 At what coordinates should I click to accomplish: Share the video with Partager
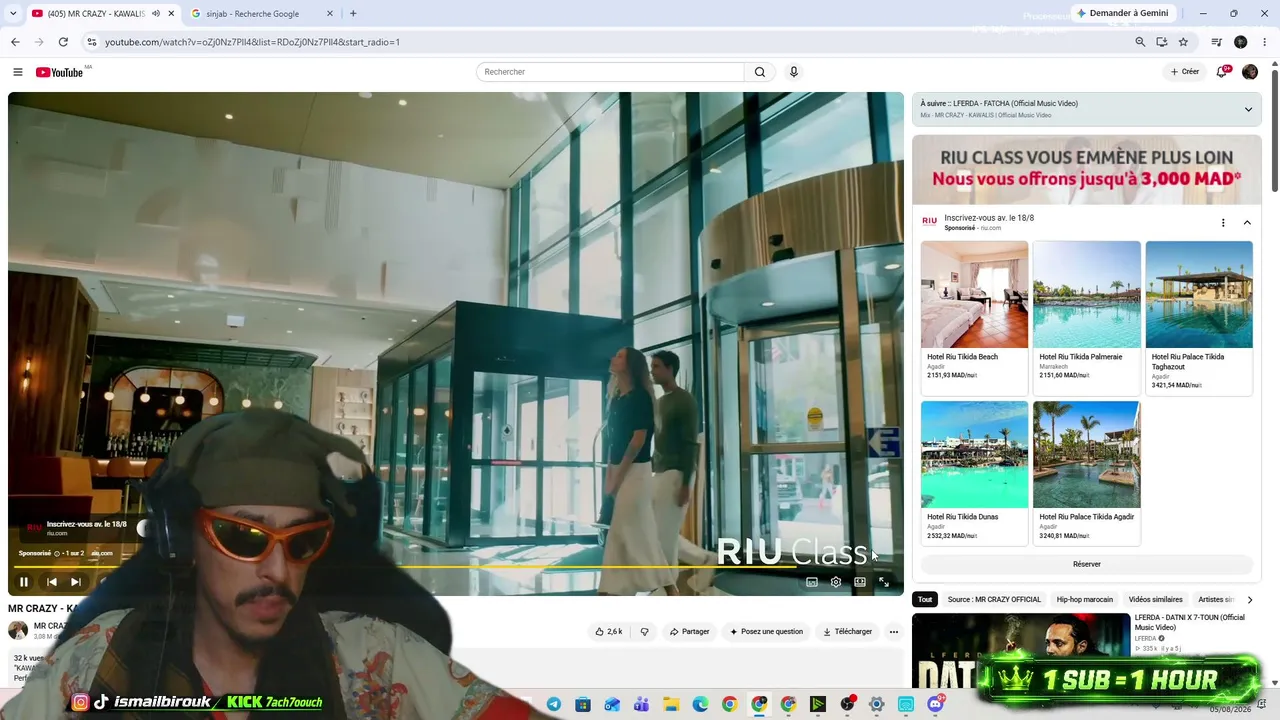click(690, 632)
